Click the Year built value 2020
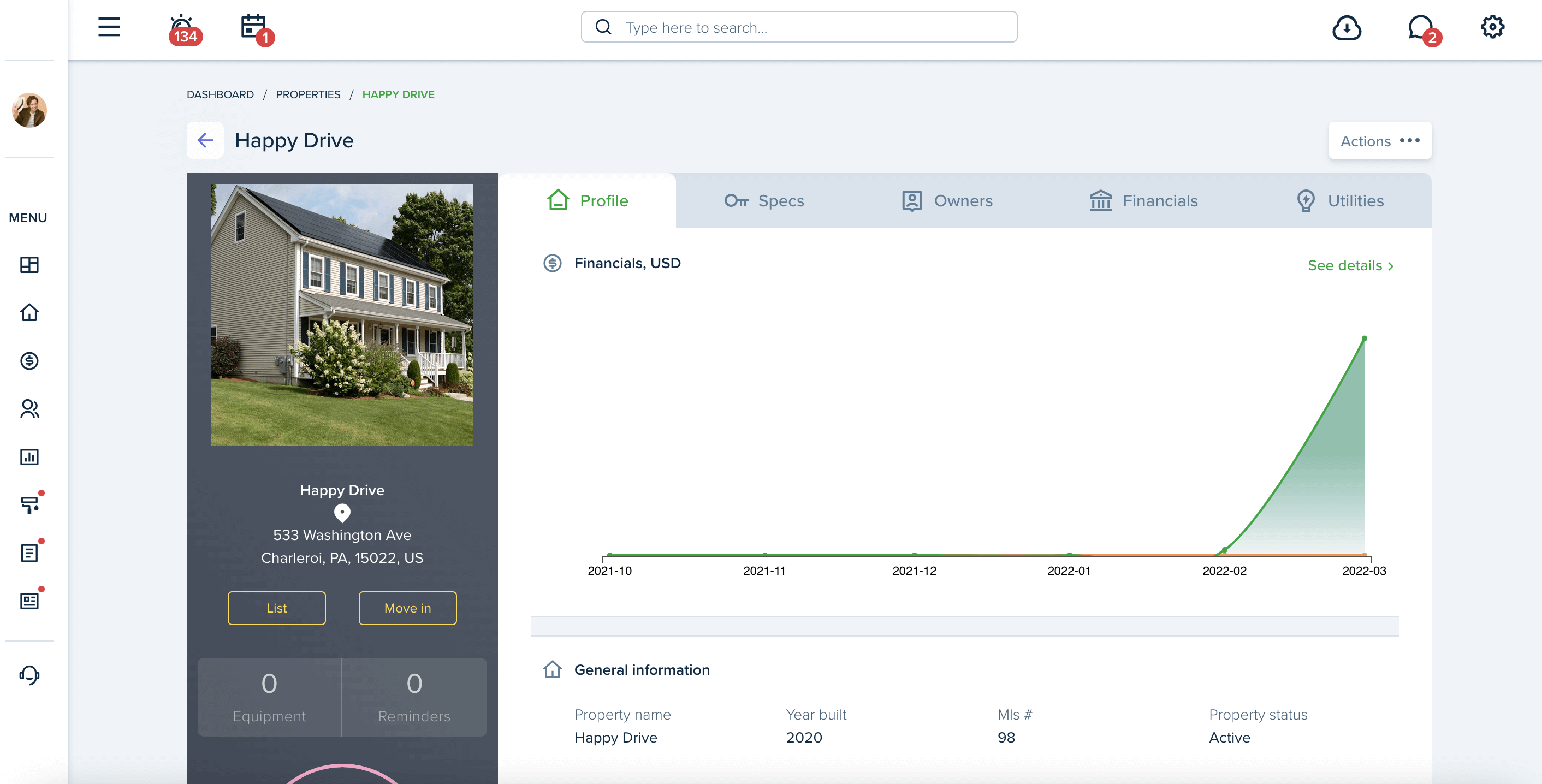The image size is (1542, 784). click(x=804, y=738)
